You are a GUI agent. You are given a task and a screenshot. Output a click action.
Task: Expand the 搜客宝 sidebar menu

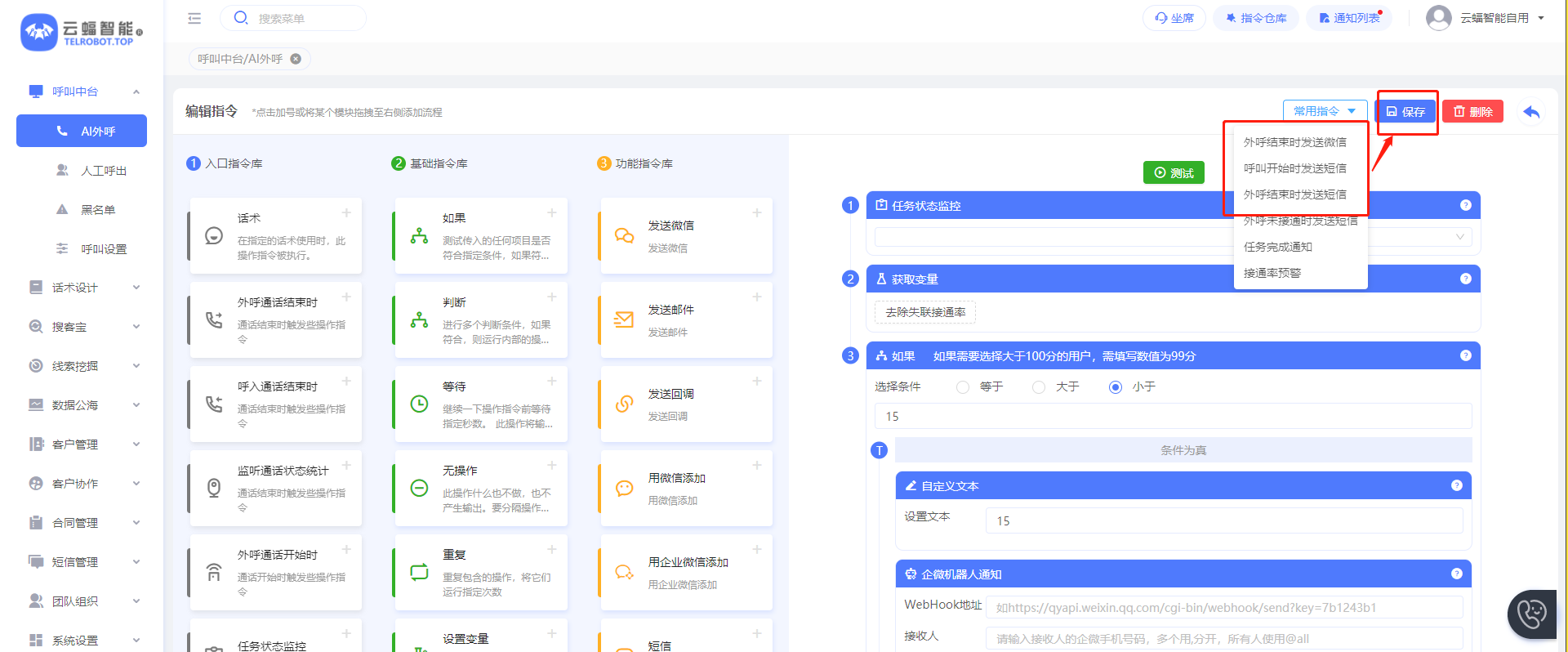pyautogui.click(x=82, y=327)
